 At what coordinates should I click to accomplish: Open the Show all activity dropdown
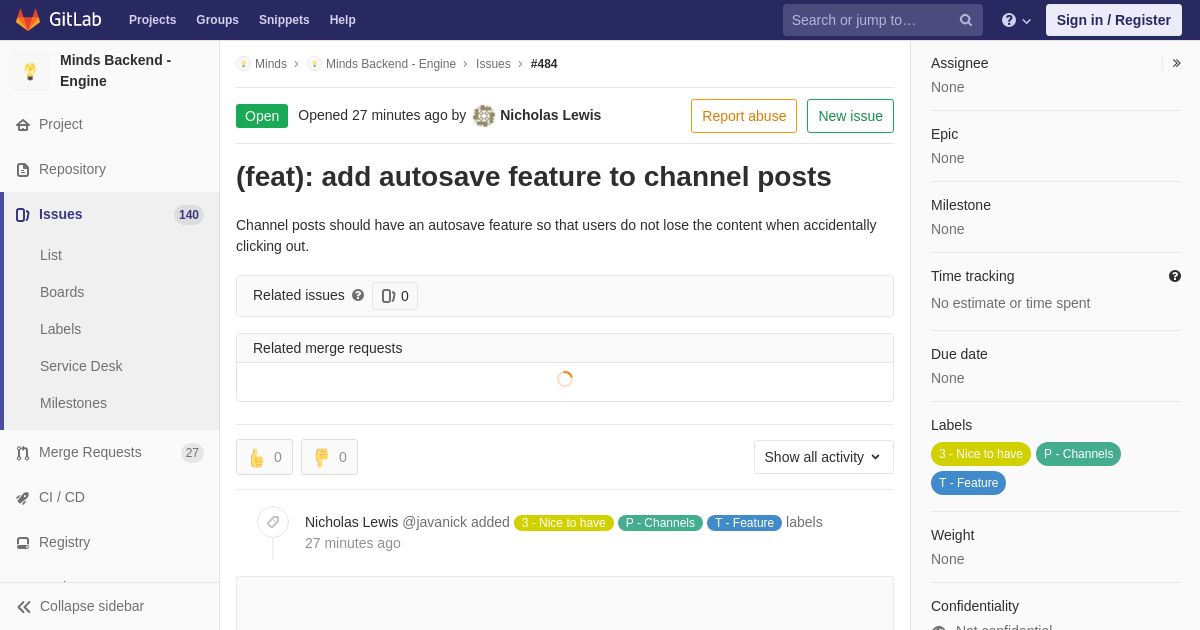pos(824,457)
